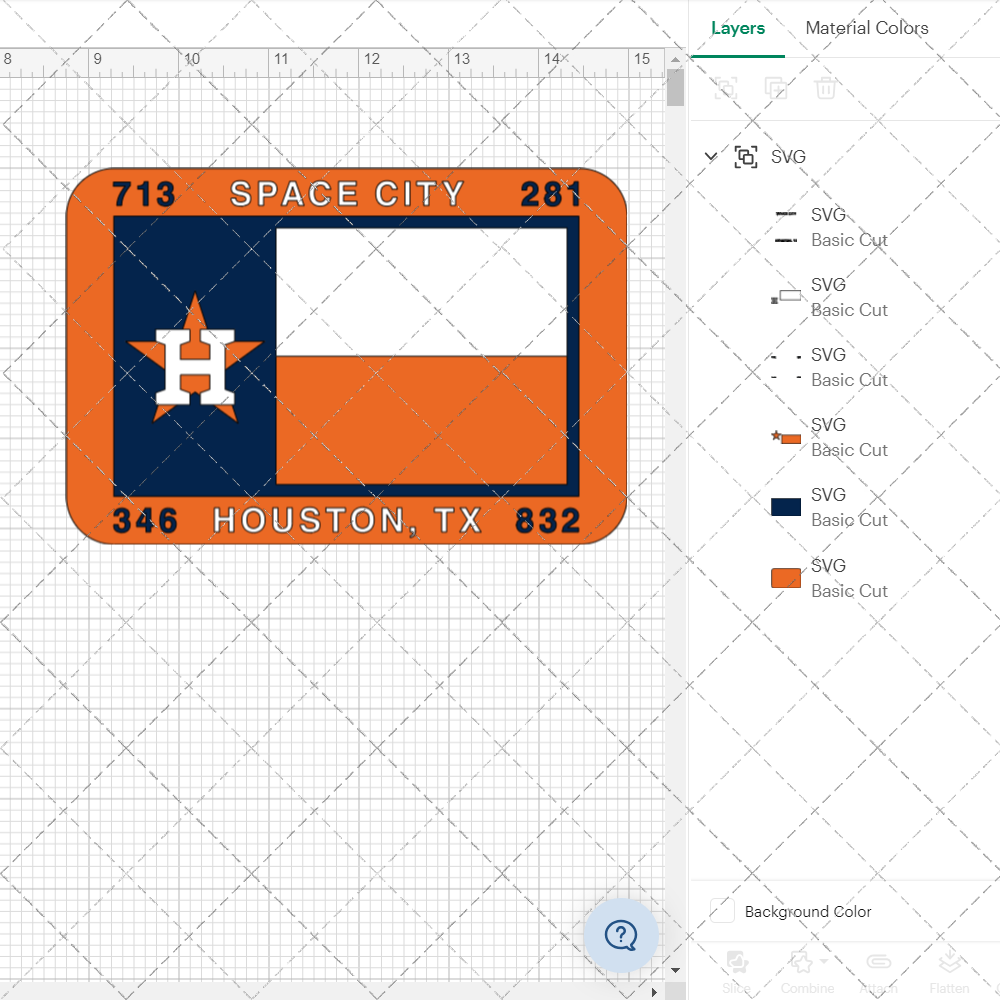Click the 346 area code text

point(145,520)
